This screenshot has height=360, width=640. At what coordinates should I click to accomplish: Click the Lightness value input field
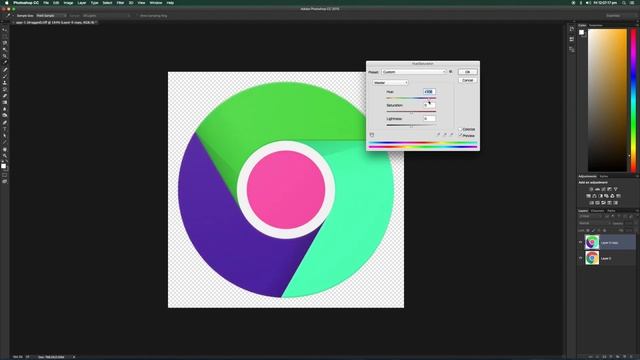pyautogui.click(x=429, y=119)
